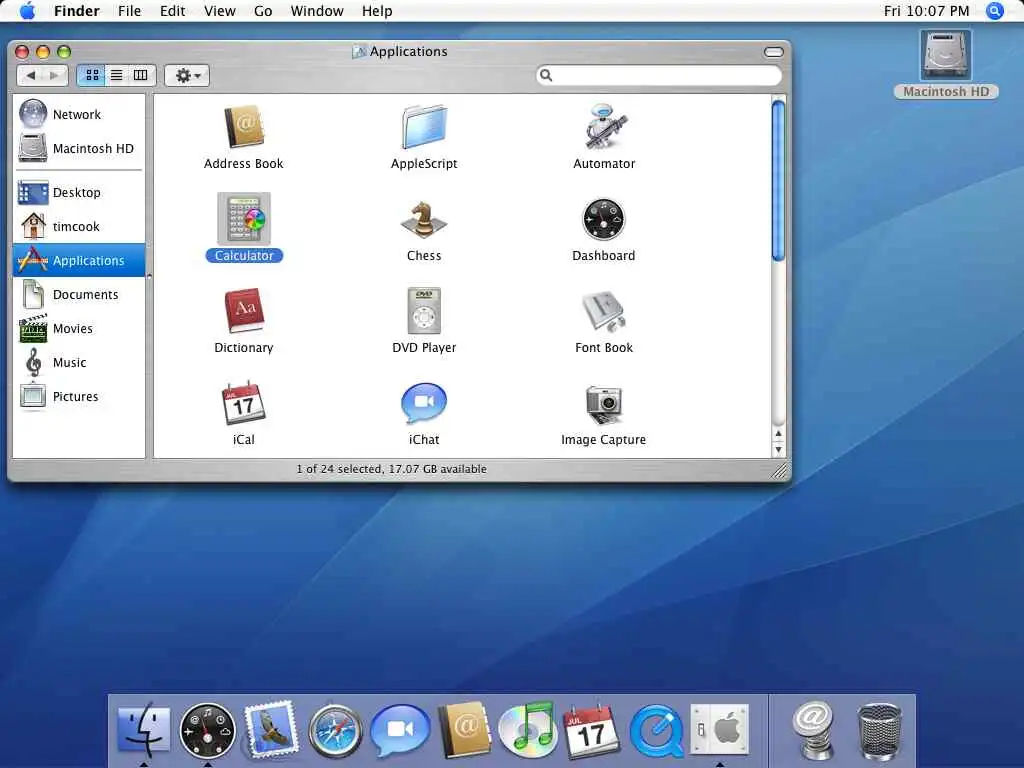1024x768 pixels.
Task: Select Applications in the sidebar
Action: 79,261
